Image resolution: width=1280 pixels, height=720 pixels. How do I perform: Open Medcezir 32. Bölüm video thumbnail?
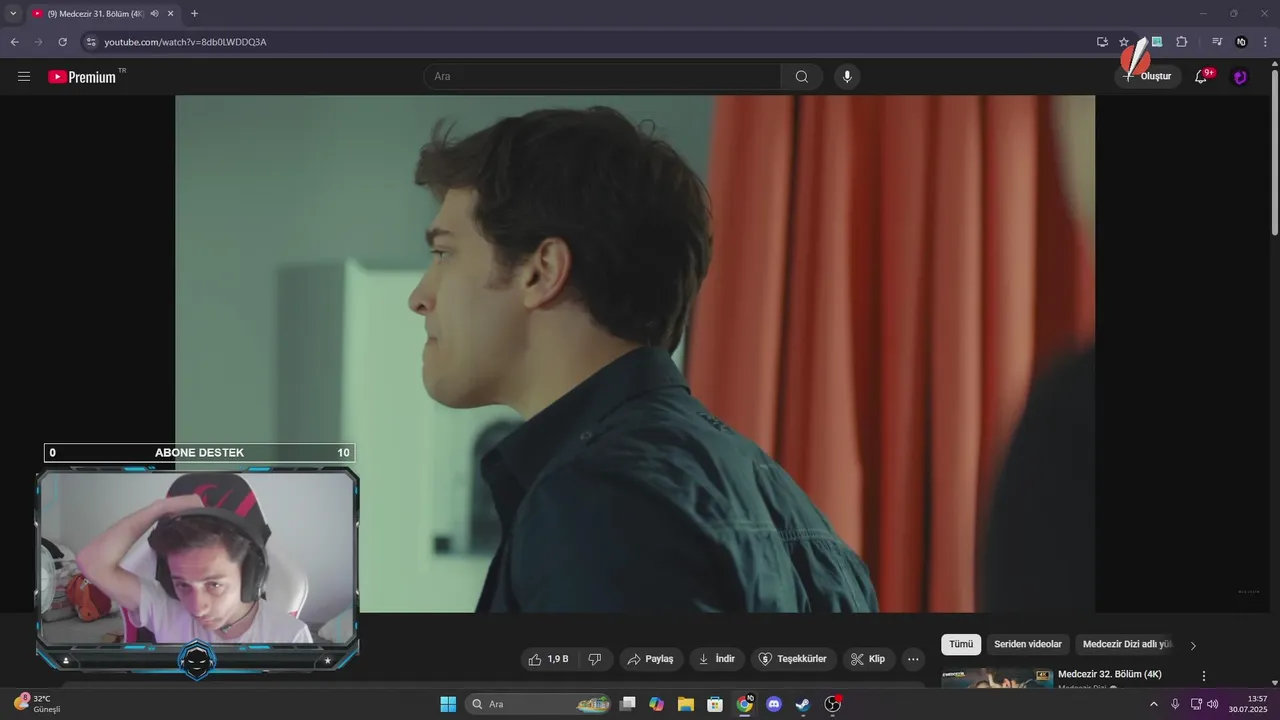(997, 678)
